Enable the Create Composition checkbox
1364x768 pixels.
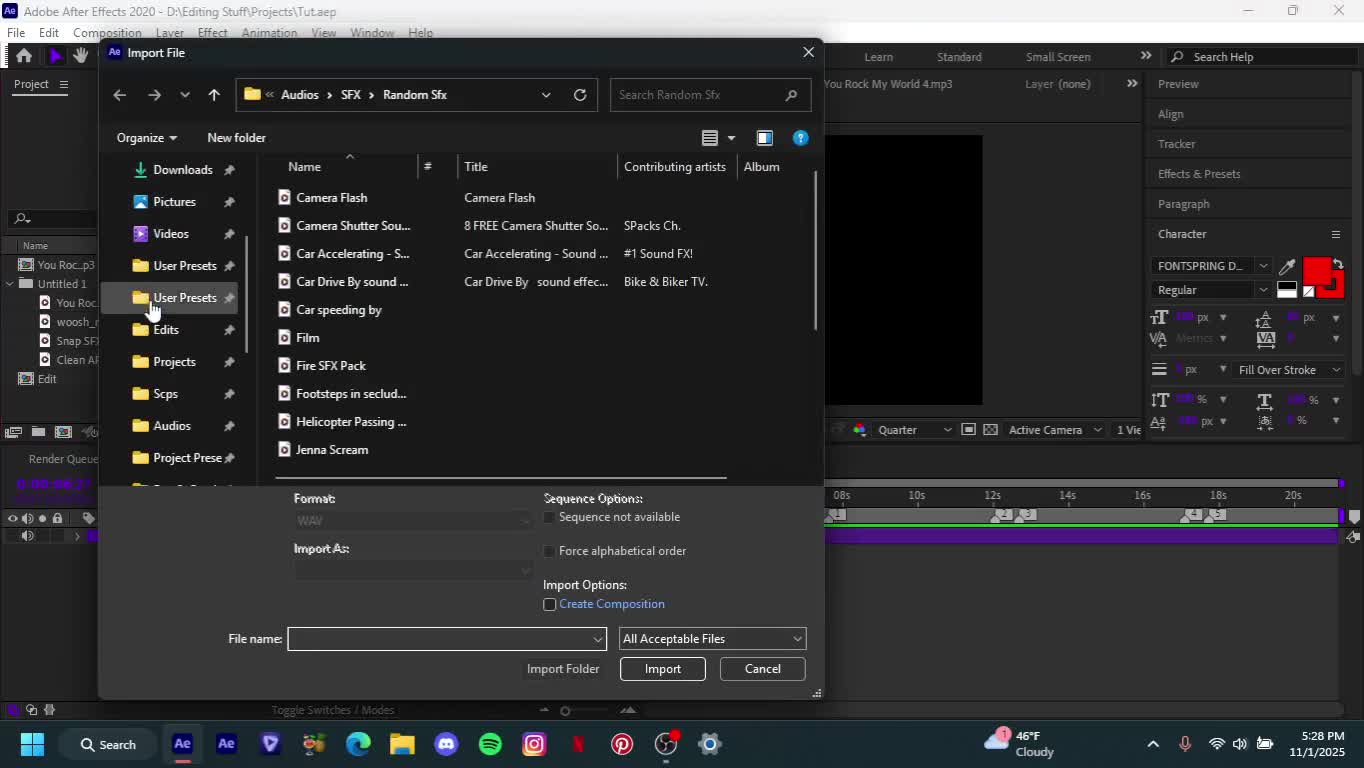pos(549,604)
